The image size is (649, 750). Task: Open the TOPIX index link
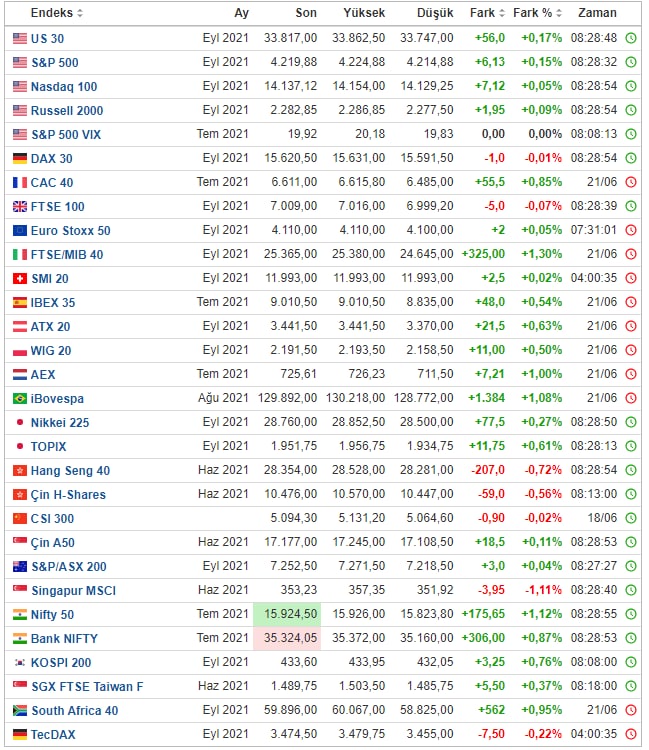coord(48,446)
